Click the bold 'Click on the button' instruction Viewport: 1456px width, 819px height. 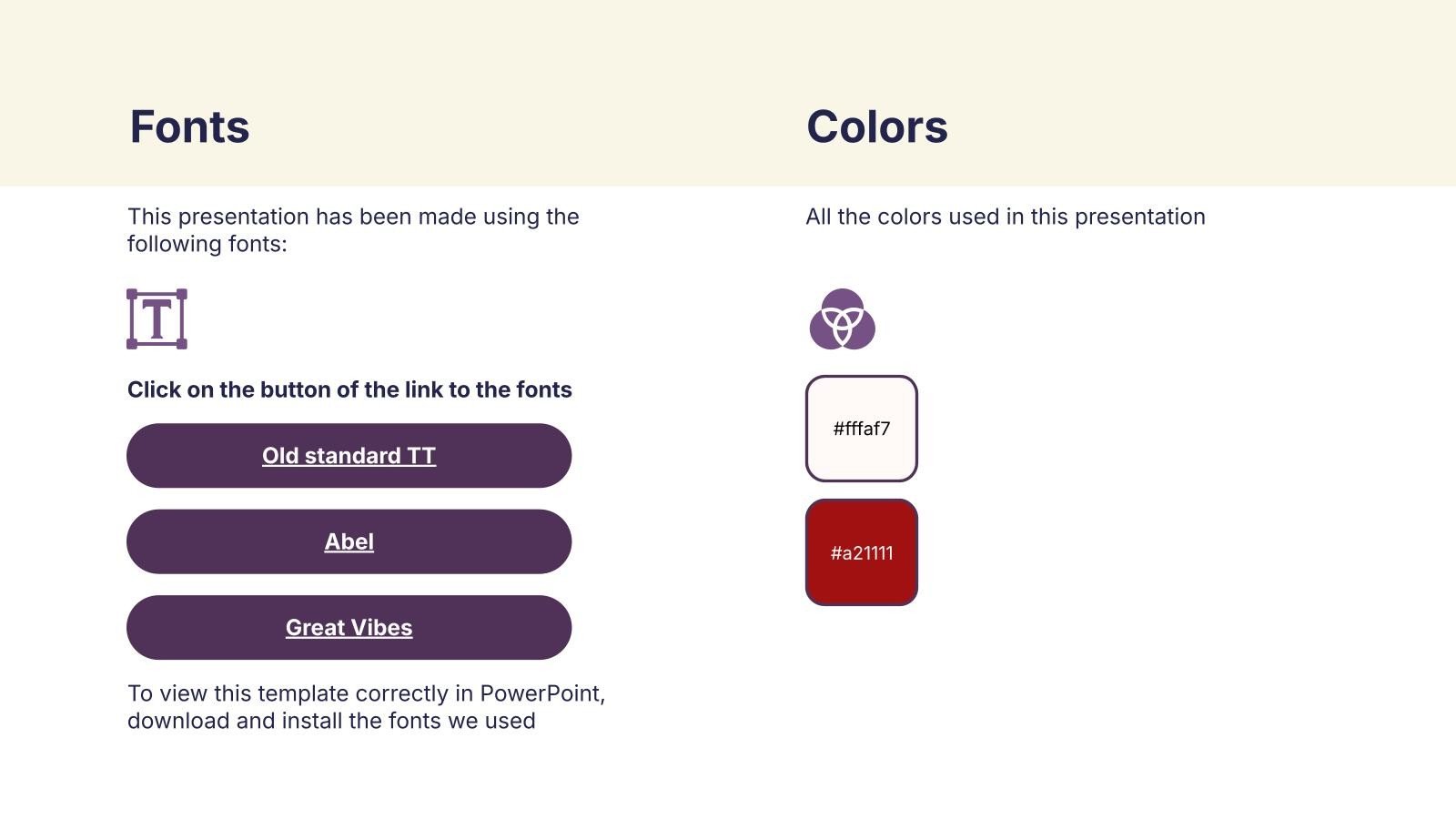click(x=349, y=389)
